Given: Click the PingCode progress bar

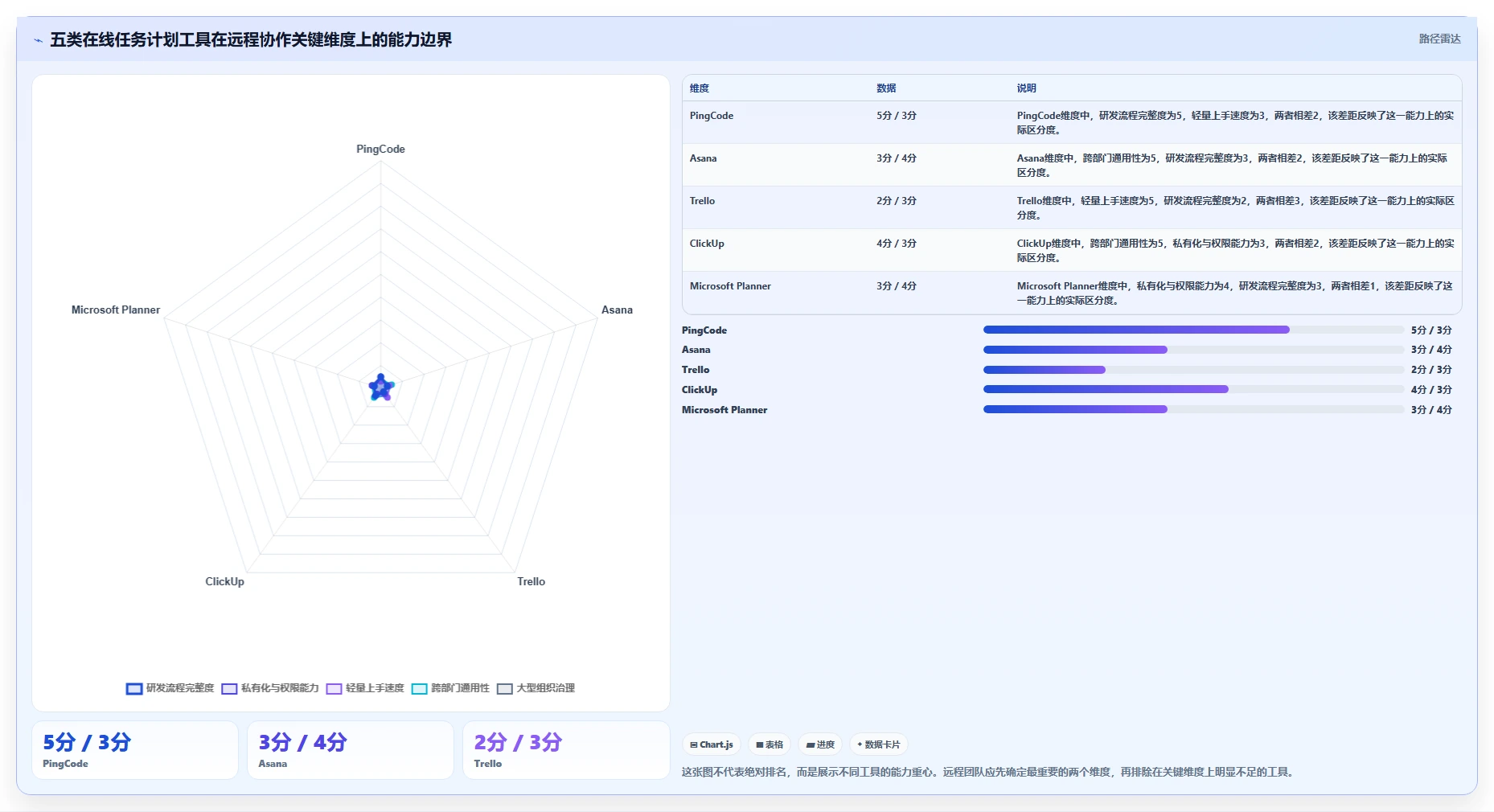Looking at the screenshot, I should (1193, 330).
